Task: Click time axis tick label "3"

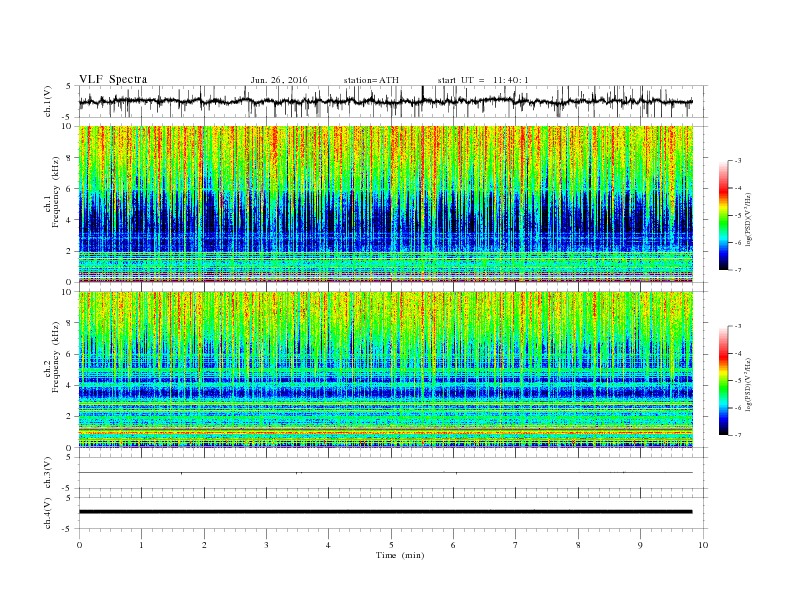Action: pos(266,545)
